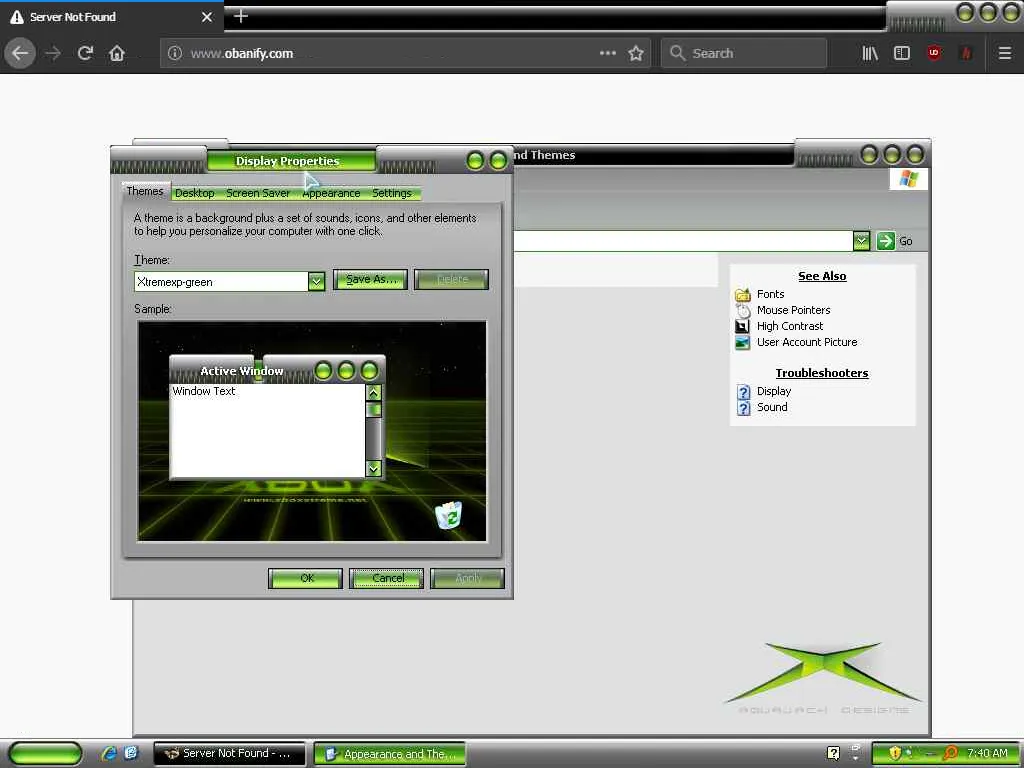The height and width of the screenshot is (768, 1024).
Task: Open the Appearance tab
Action: click(331, 193)
